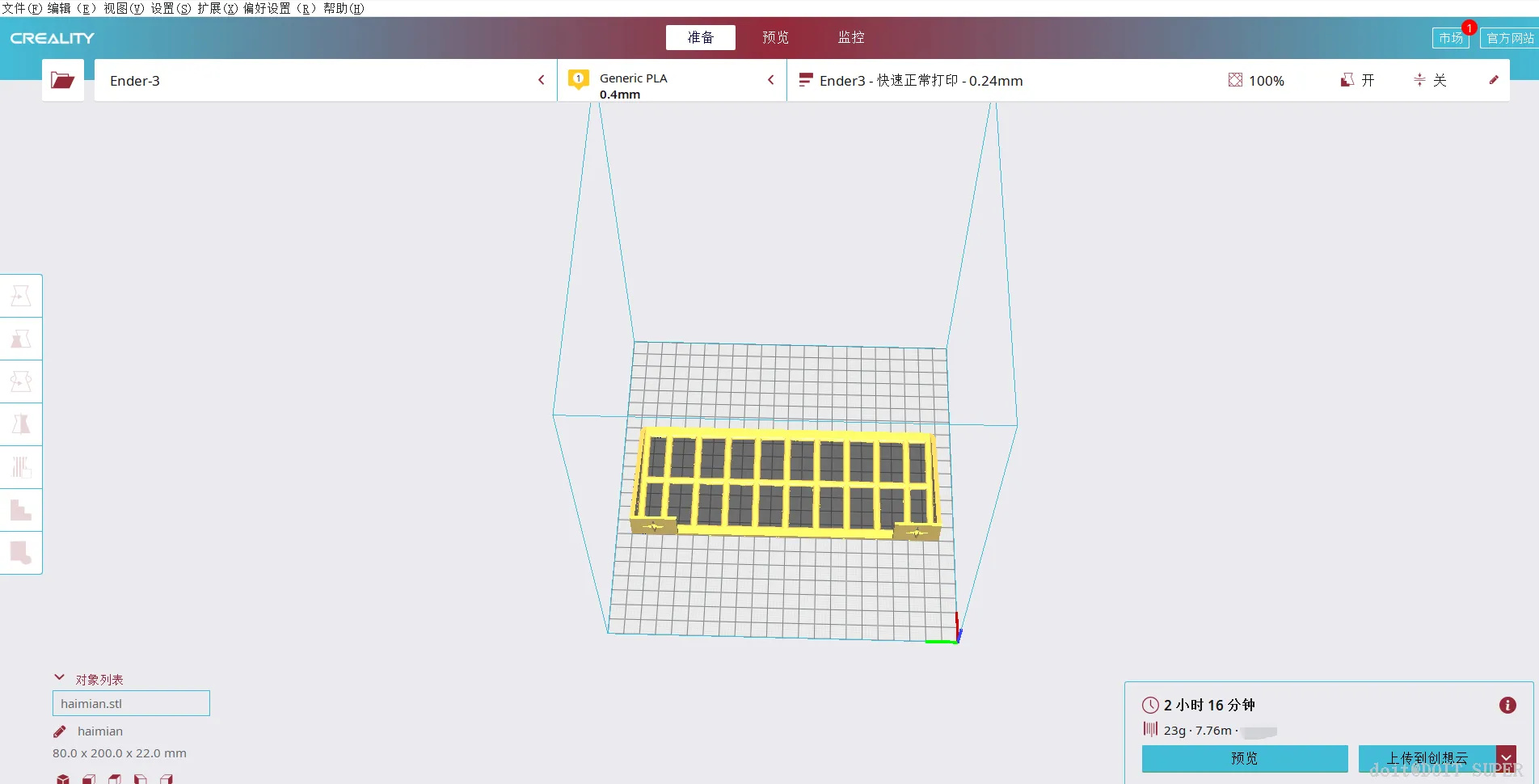Switch to the 准备 stage tab
1539x784 pixels.
(x=701, y=37)
